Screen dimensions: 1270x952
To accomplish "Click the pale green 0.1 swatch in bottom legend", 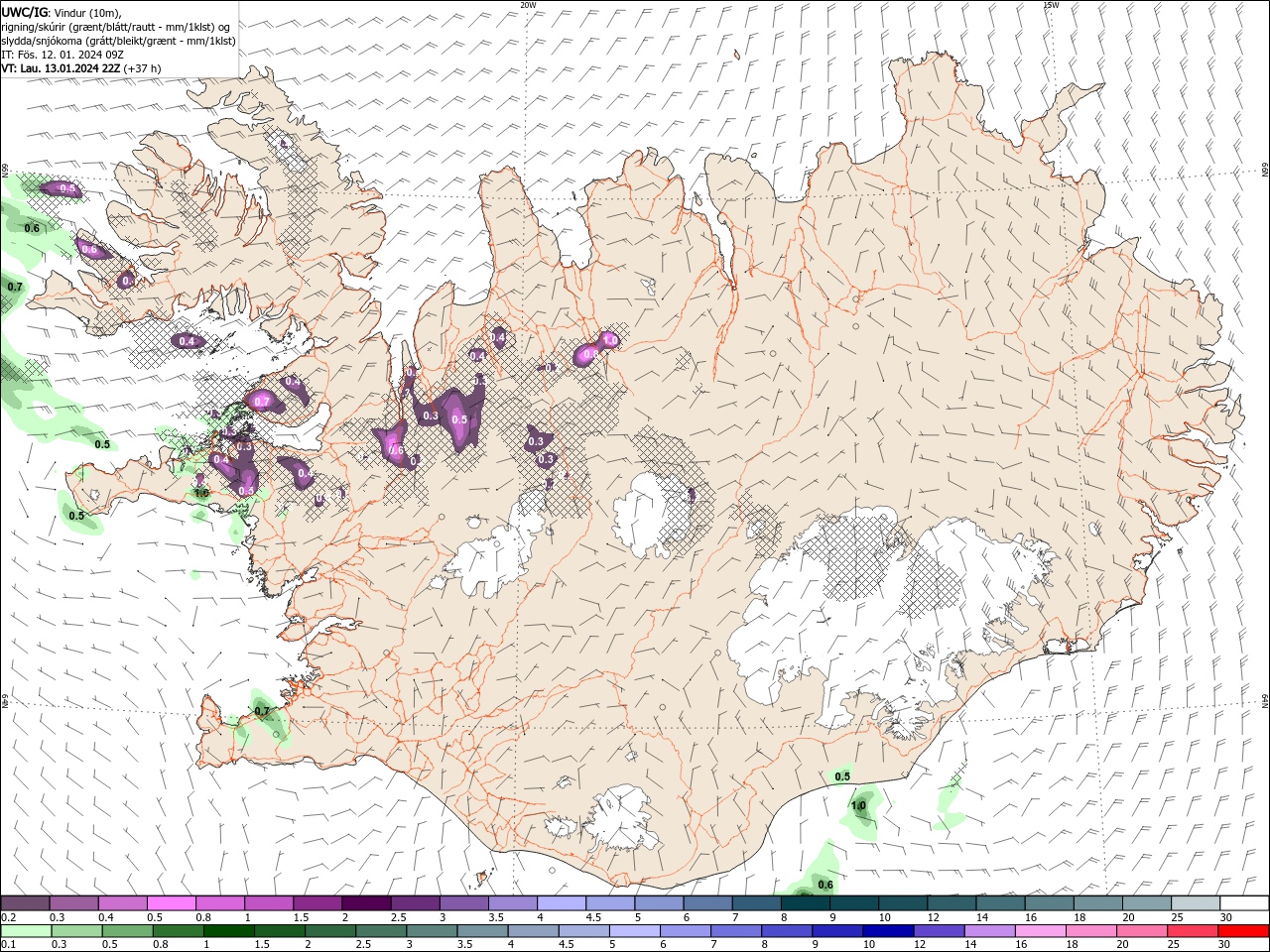I will 26,931.
